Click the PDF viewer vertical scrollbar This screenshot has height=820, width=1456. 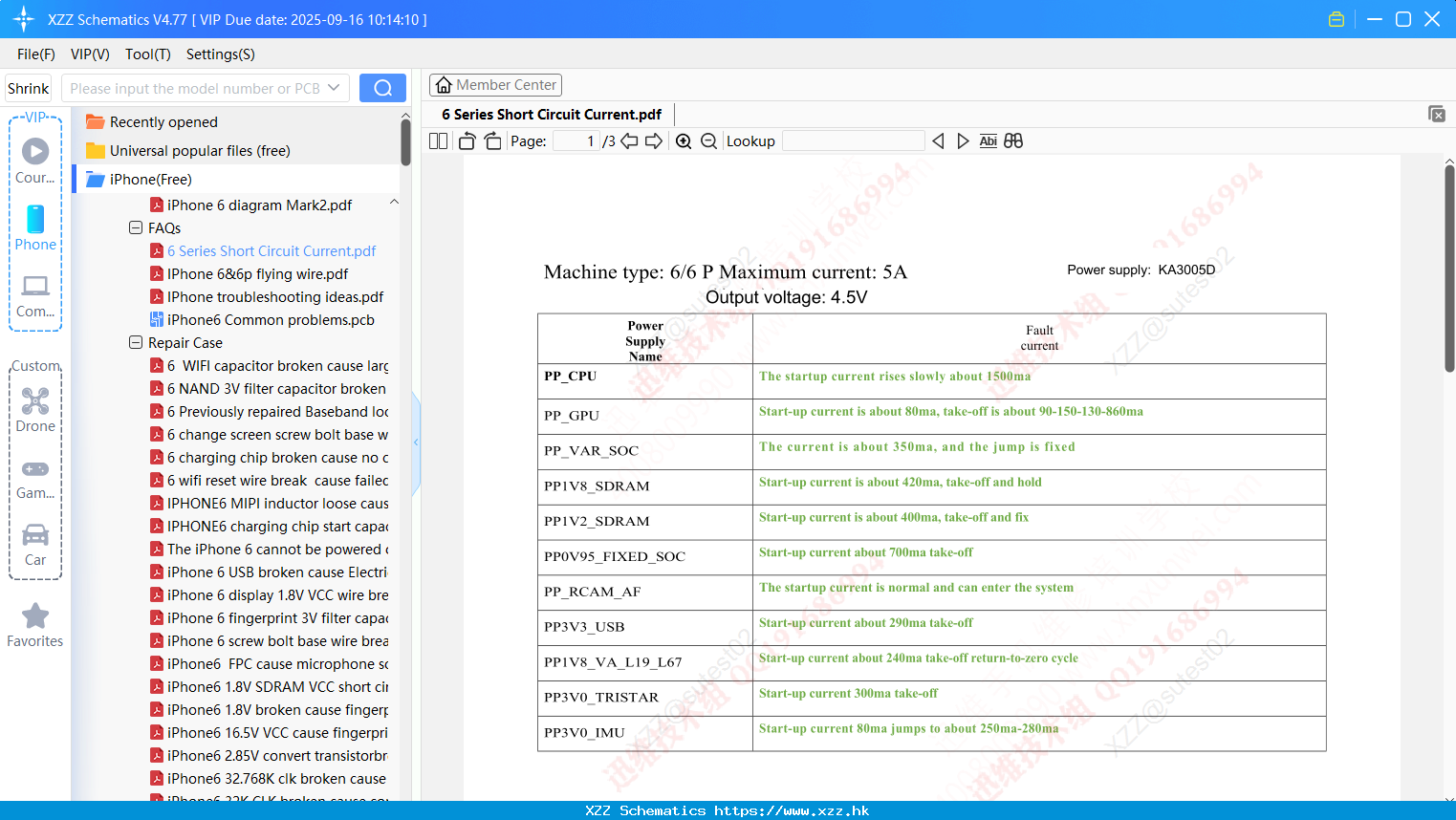coord(1449,268)
